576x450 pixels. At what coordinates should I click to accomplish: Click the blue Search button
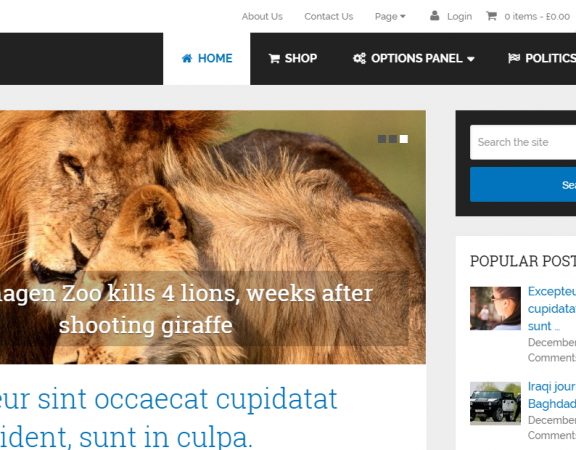[523, 184]
